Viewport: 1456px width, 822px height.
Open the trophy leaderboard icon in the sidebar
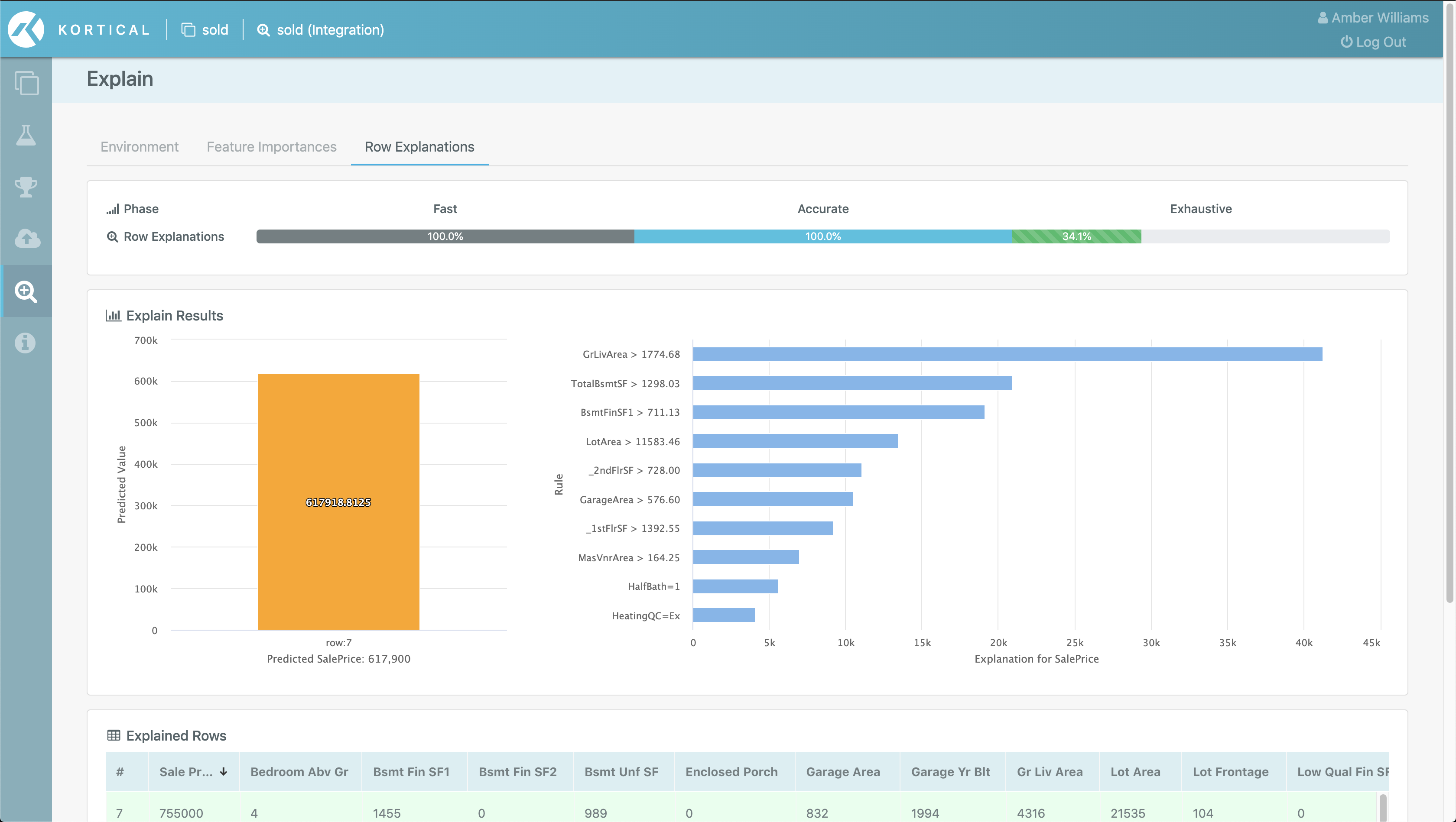pos(26,186)
